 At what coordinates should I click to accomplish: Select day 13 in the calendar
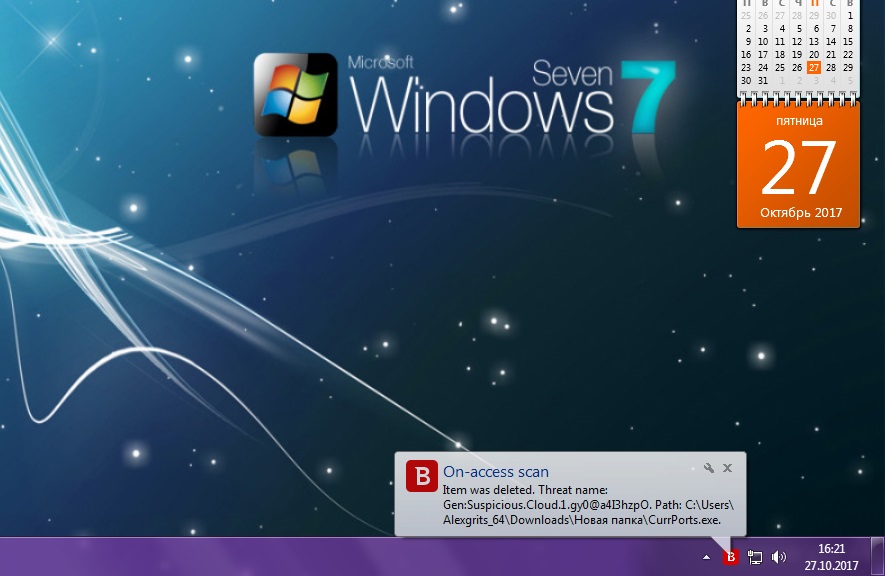click(813, 41)
